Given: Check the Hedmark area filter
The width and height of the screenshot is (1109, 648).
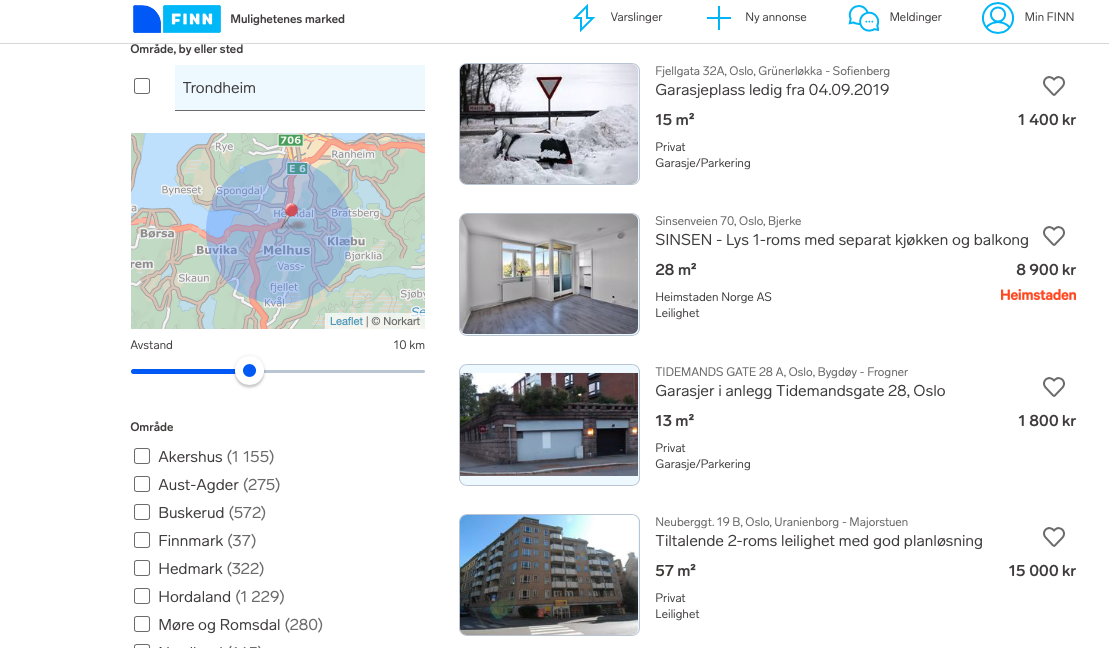Looking at the screenshot, I should (142, 568).
